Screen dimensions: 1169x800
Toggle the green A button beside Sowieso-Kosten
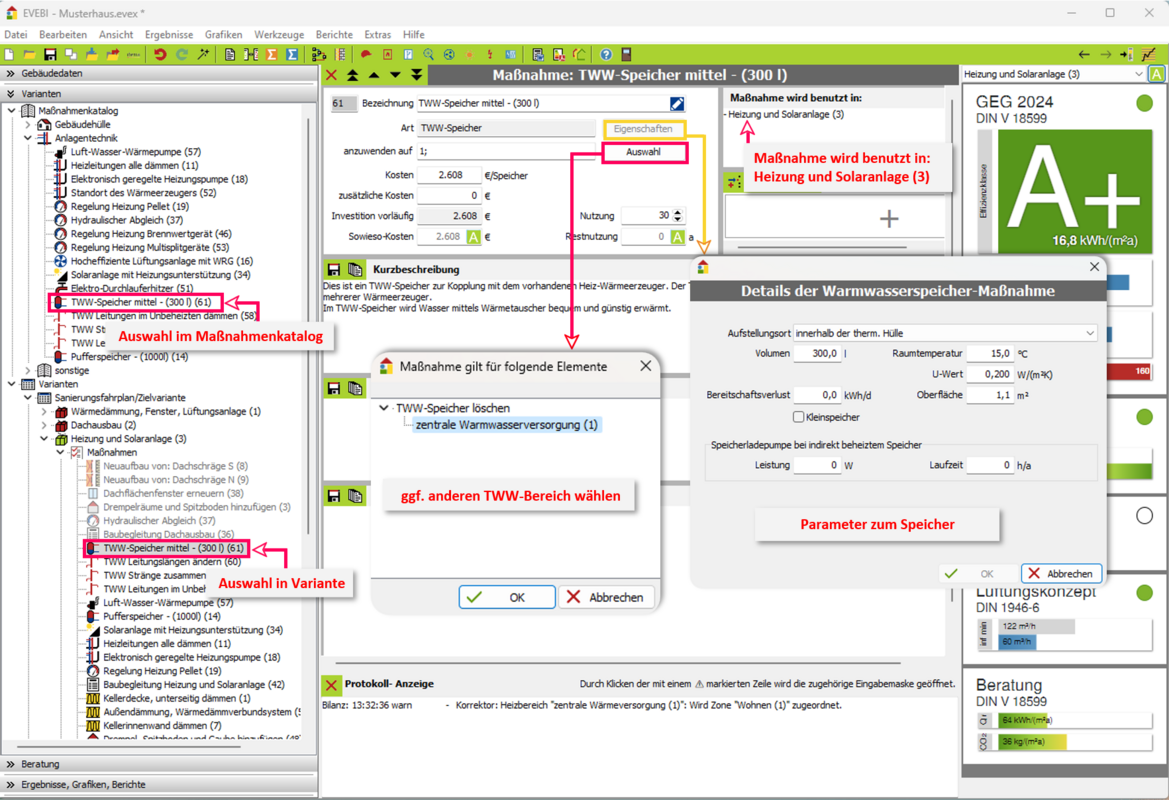coord(473,237)
